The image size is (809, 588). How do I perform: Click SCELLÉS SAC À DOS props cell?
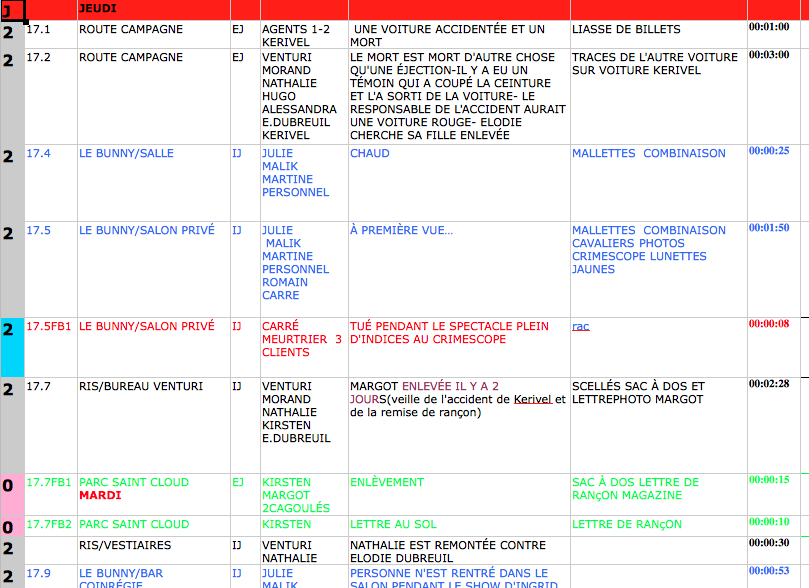pos(658,425)
